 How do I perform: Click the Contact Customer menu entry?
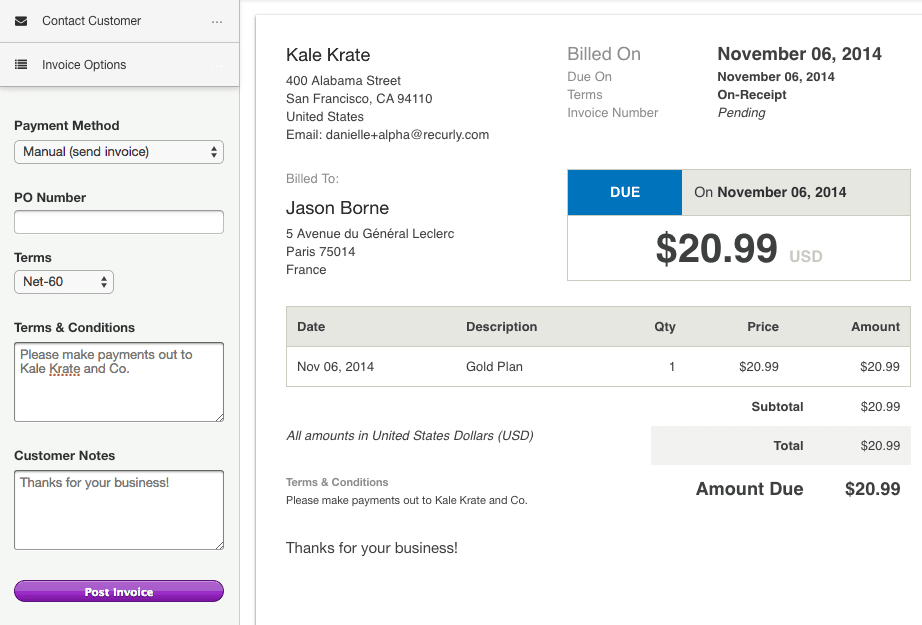click(x=94, y=20)
